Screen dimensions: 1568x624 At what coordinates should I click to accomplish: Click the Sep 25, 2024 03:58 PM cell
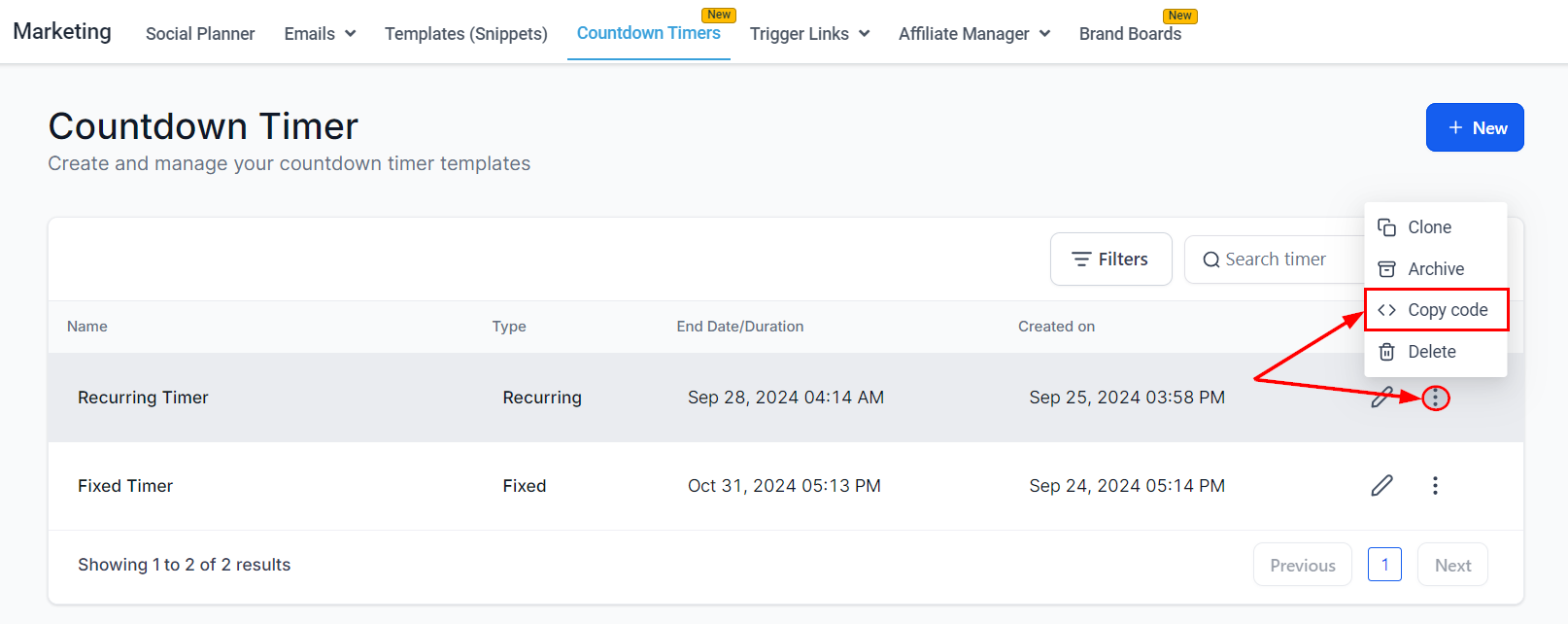1127,398
